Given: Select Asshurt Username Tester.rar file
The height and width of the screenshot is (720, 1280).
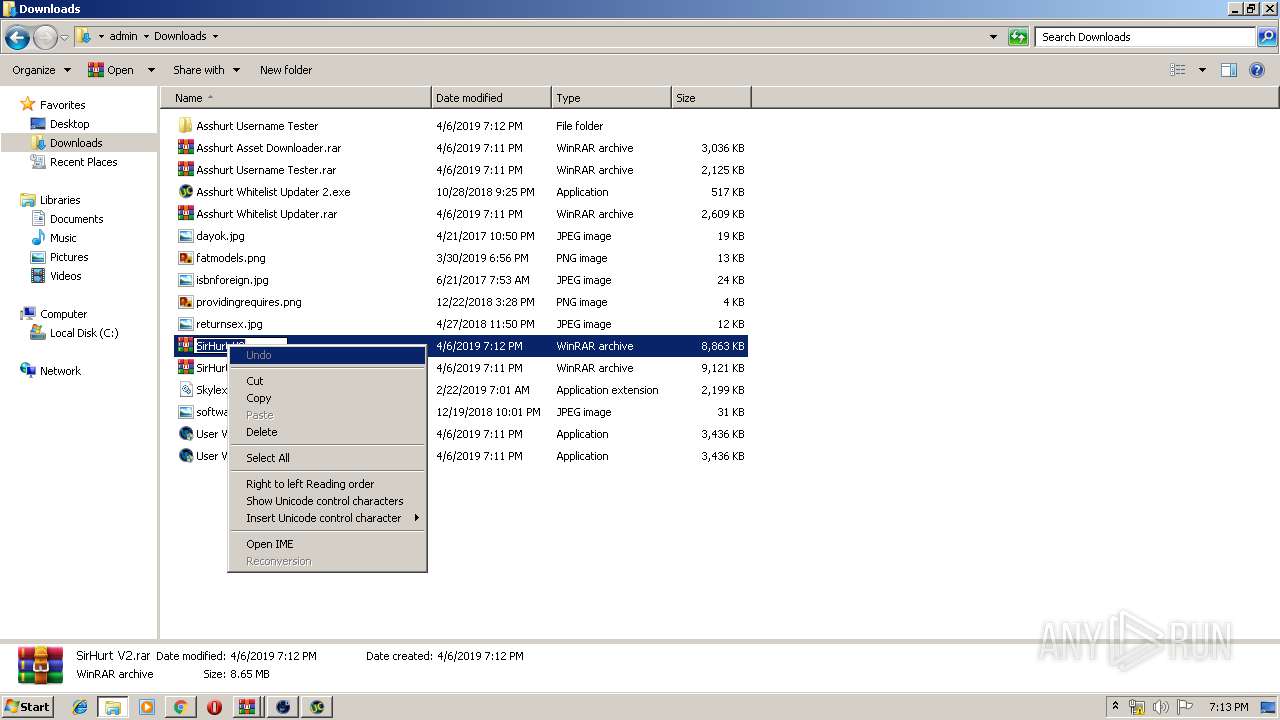Looking at the screenshot, I should tap(266, 170).
